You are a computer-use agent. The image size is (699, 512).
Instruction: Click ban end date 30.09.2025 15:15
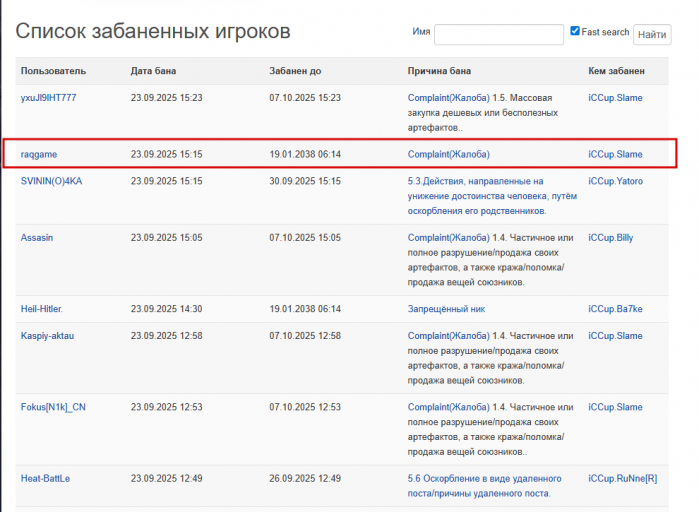[x=305, y=181]
